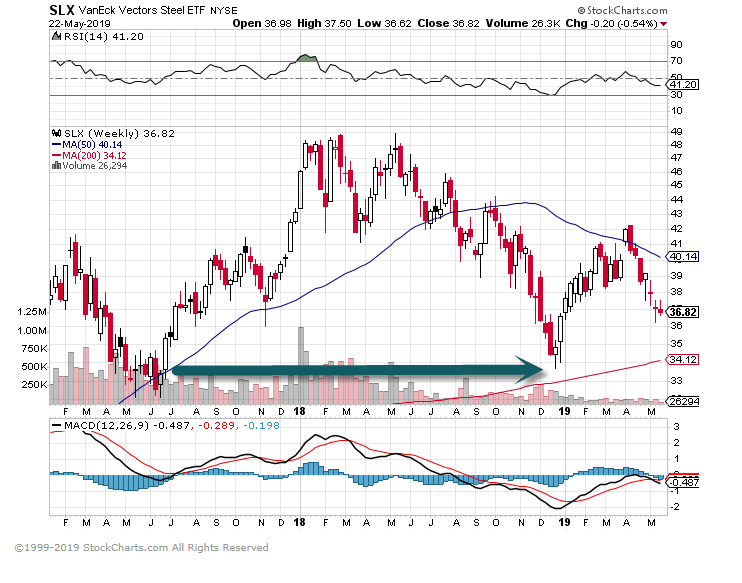Click the 40.14 blue moving average tag
742x583 pixels.
coord(682,256)
